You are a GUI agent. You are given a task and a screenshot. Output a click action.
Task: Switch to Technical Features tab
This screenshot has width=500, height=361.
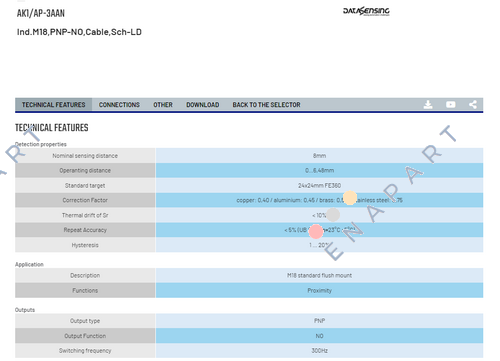point(54,105)
